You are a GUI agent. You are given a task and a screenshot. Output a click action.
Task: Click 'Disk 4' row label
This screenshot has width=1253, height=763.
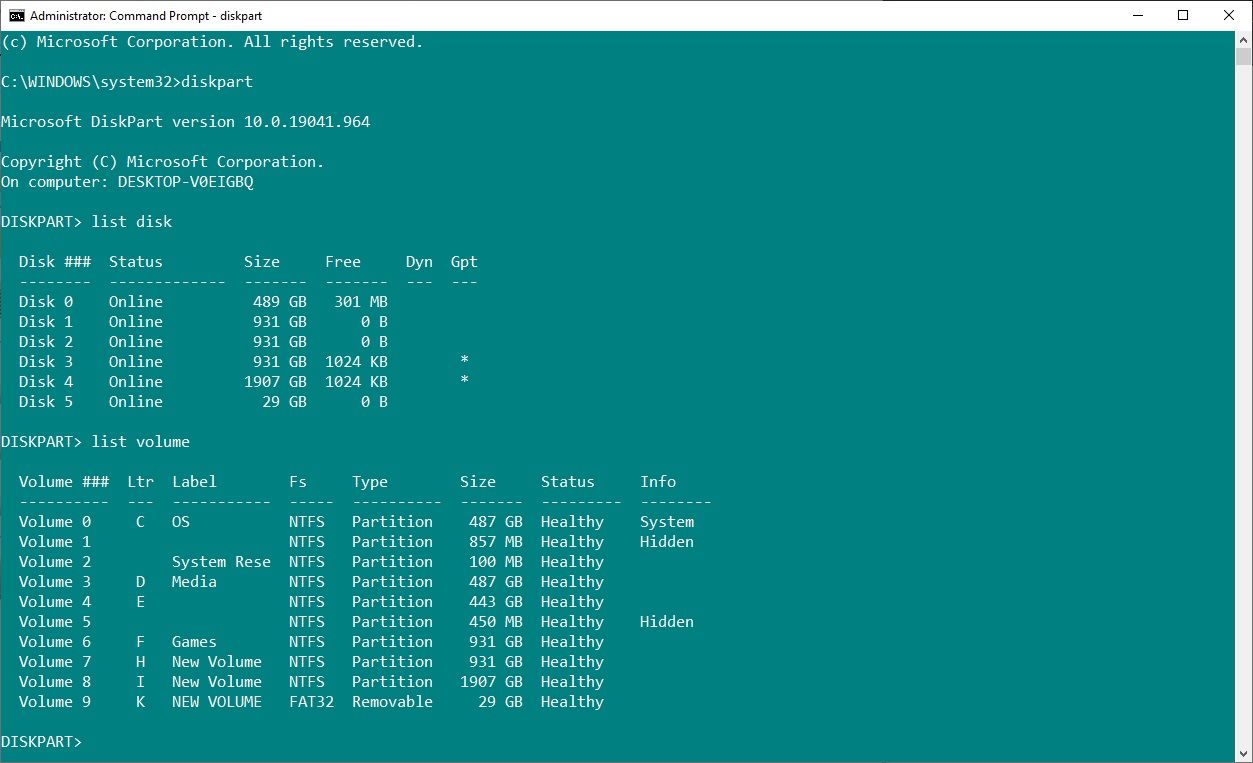46,382
